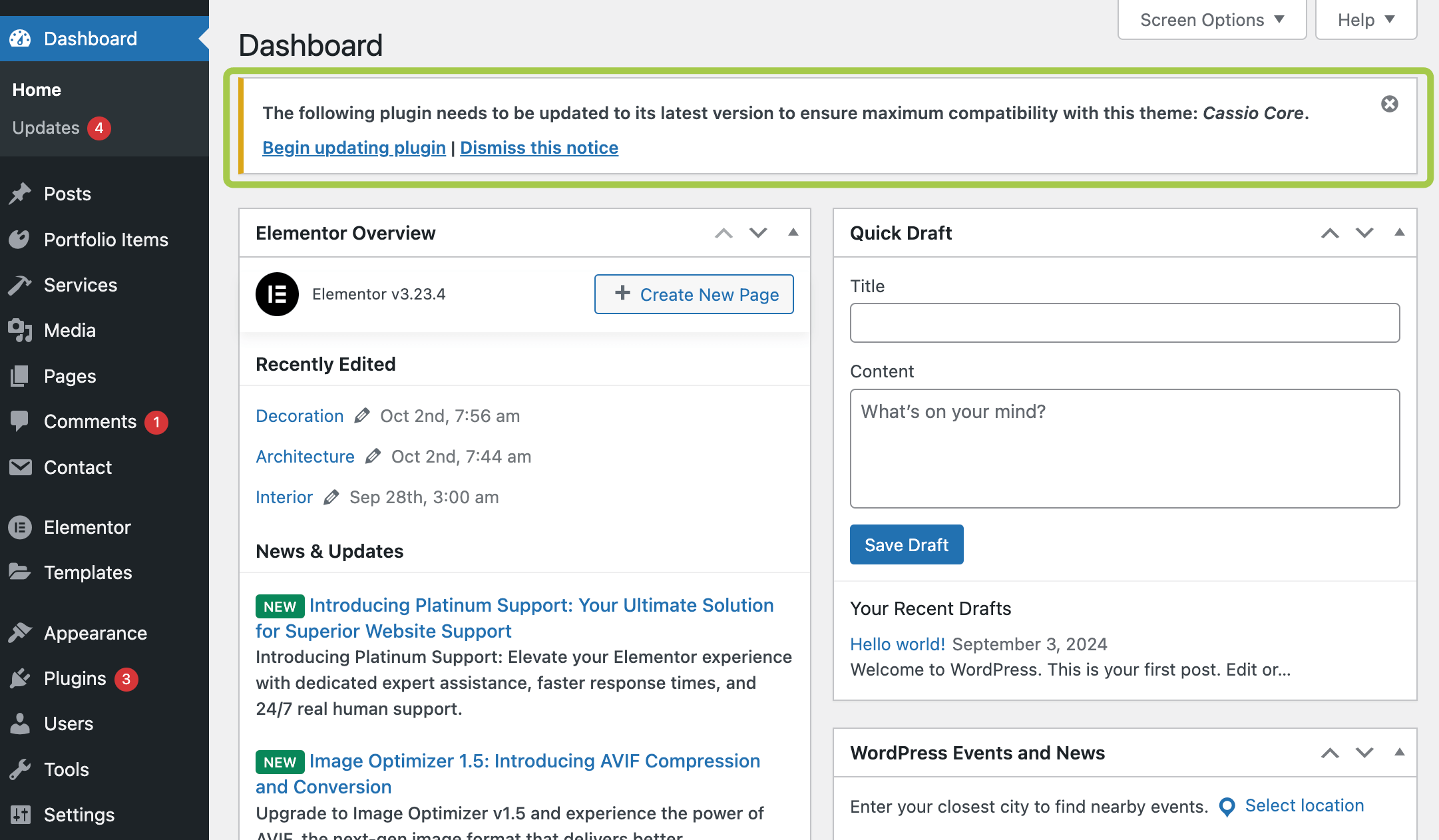Click the Save Draft button
Image resolution: width=1439 pixels, height=840 pixels.
[906, 544]
